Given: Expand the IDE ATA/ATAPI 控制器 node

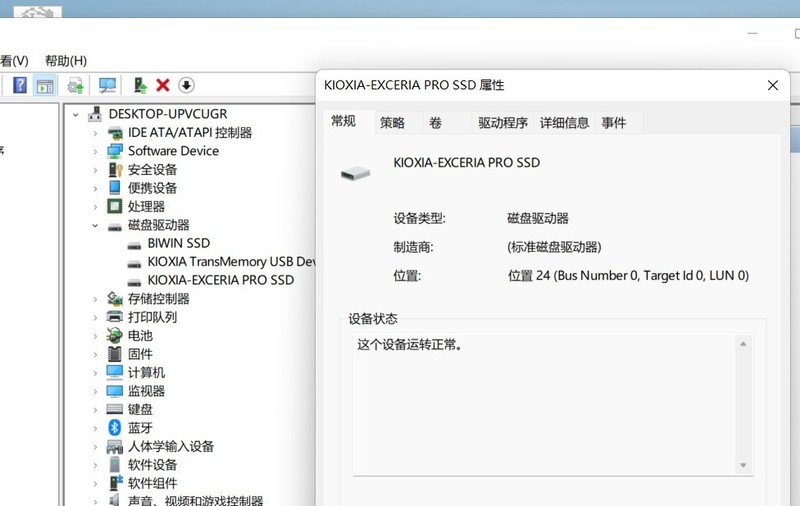Looking at the screenshot, I should tap(95, 133).
